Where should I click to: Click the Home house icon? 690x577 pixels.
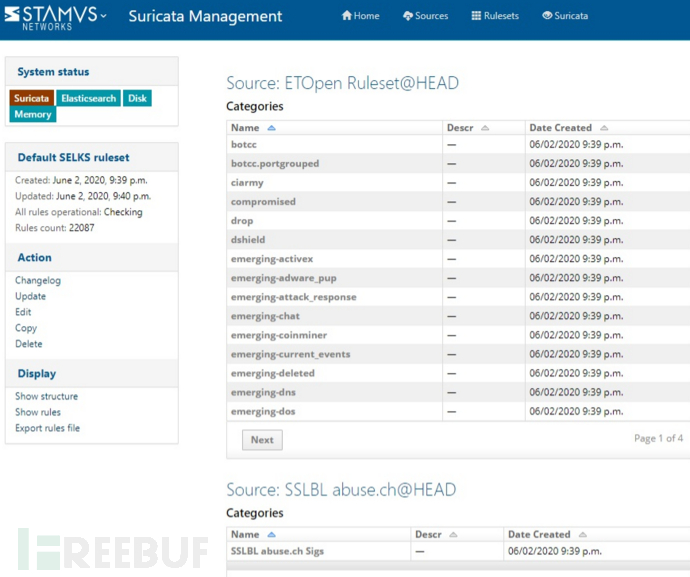pyautogui.click(x=346, y=15)
